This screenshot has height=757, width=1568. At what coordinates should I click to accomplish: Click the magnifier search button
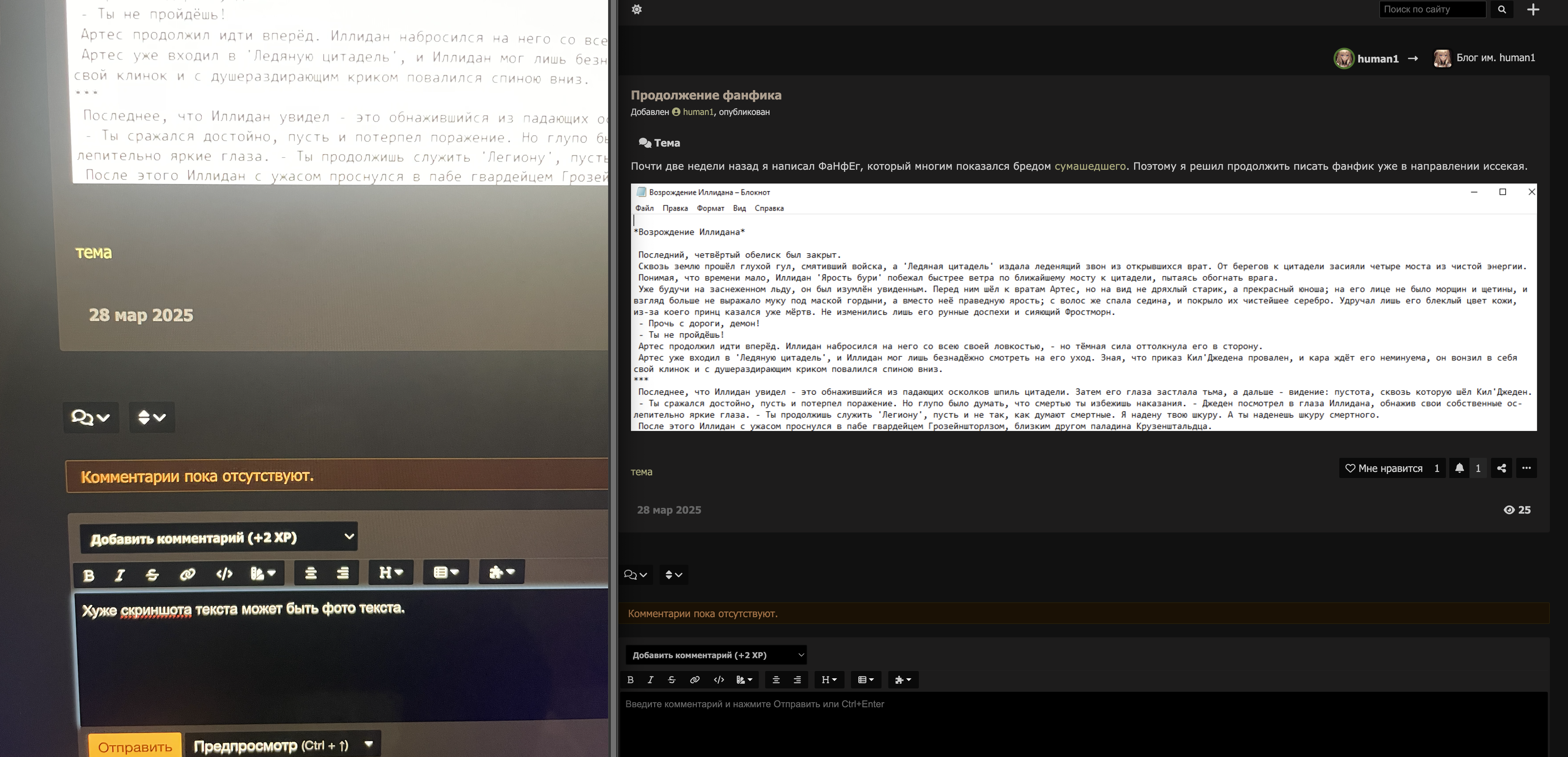pos(1502,9)
